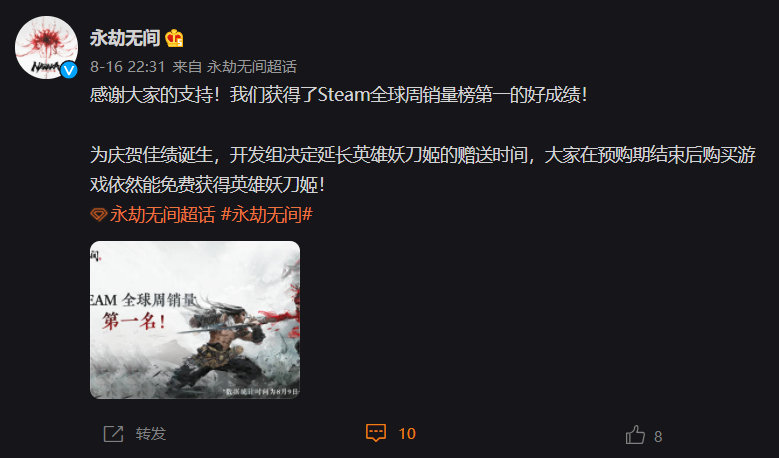Open the #永劫无间# hashtag topic
The image size is (779, 458).
pos(267,215)
